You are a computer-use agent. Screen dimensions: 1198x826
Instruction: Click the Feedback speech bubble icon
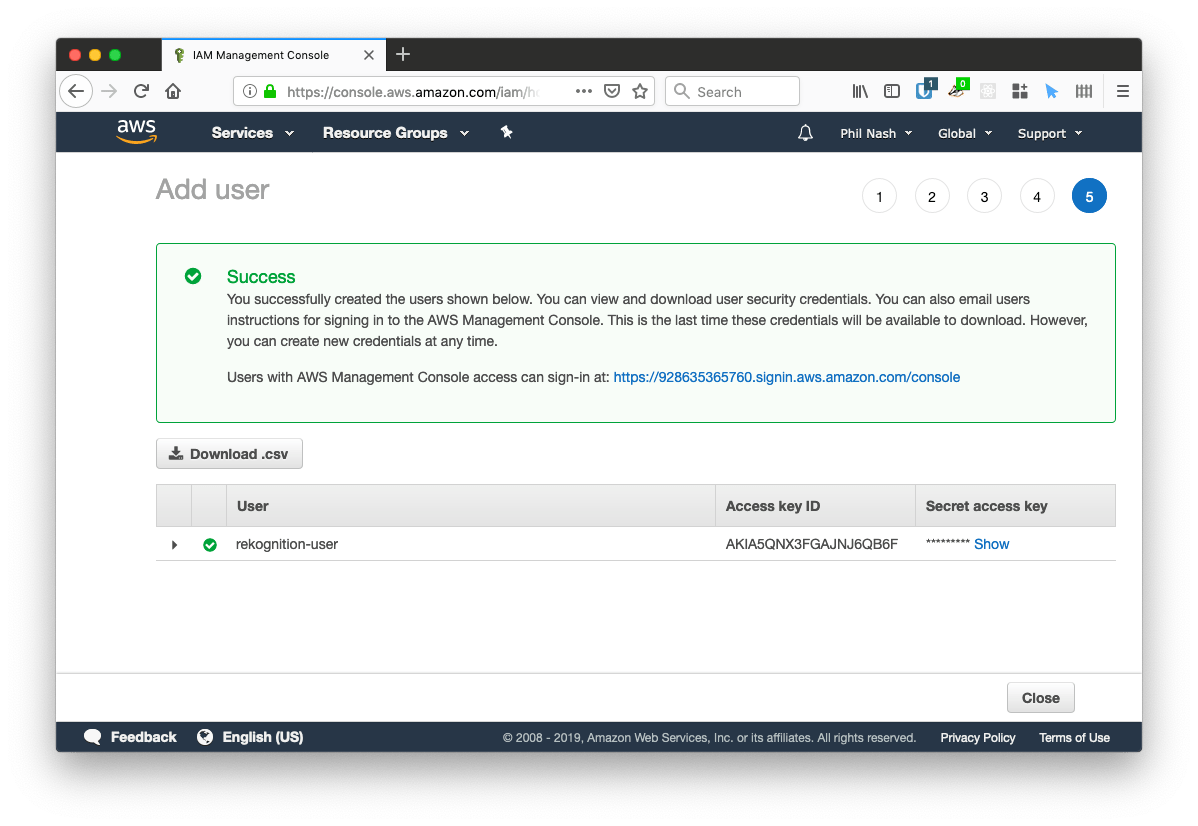[x=92, y=737]
